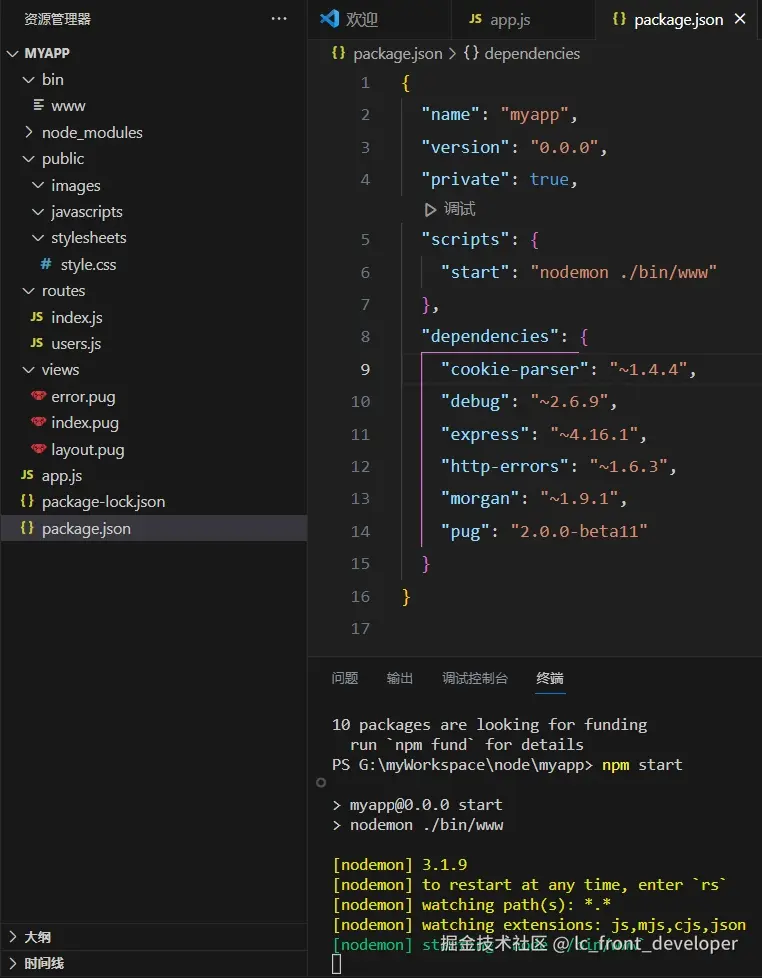Click the pug icon beside index.pug

point(39,422)
